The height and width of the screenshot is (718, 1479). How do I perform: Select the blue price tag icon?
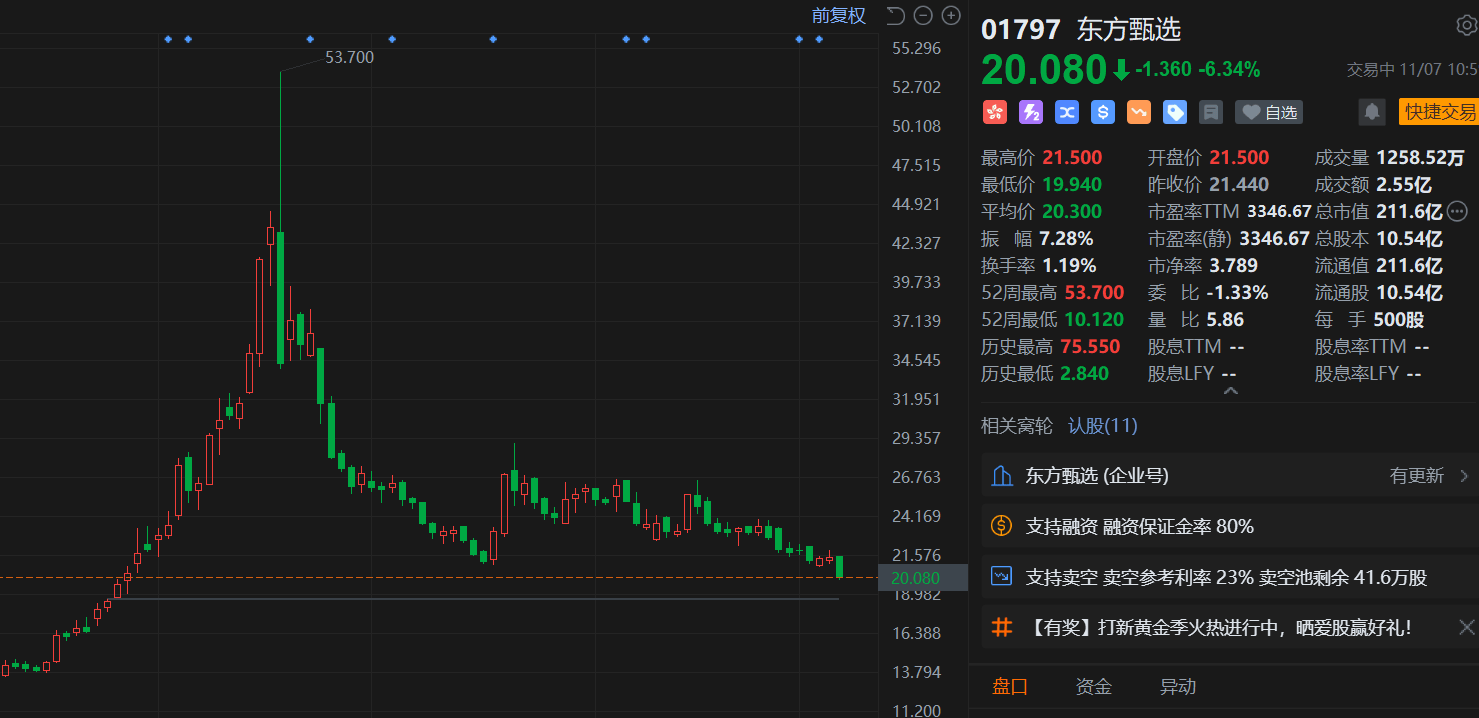pos(1175,112)
